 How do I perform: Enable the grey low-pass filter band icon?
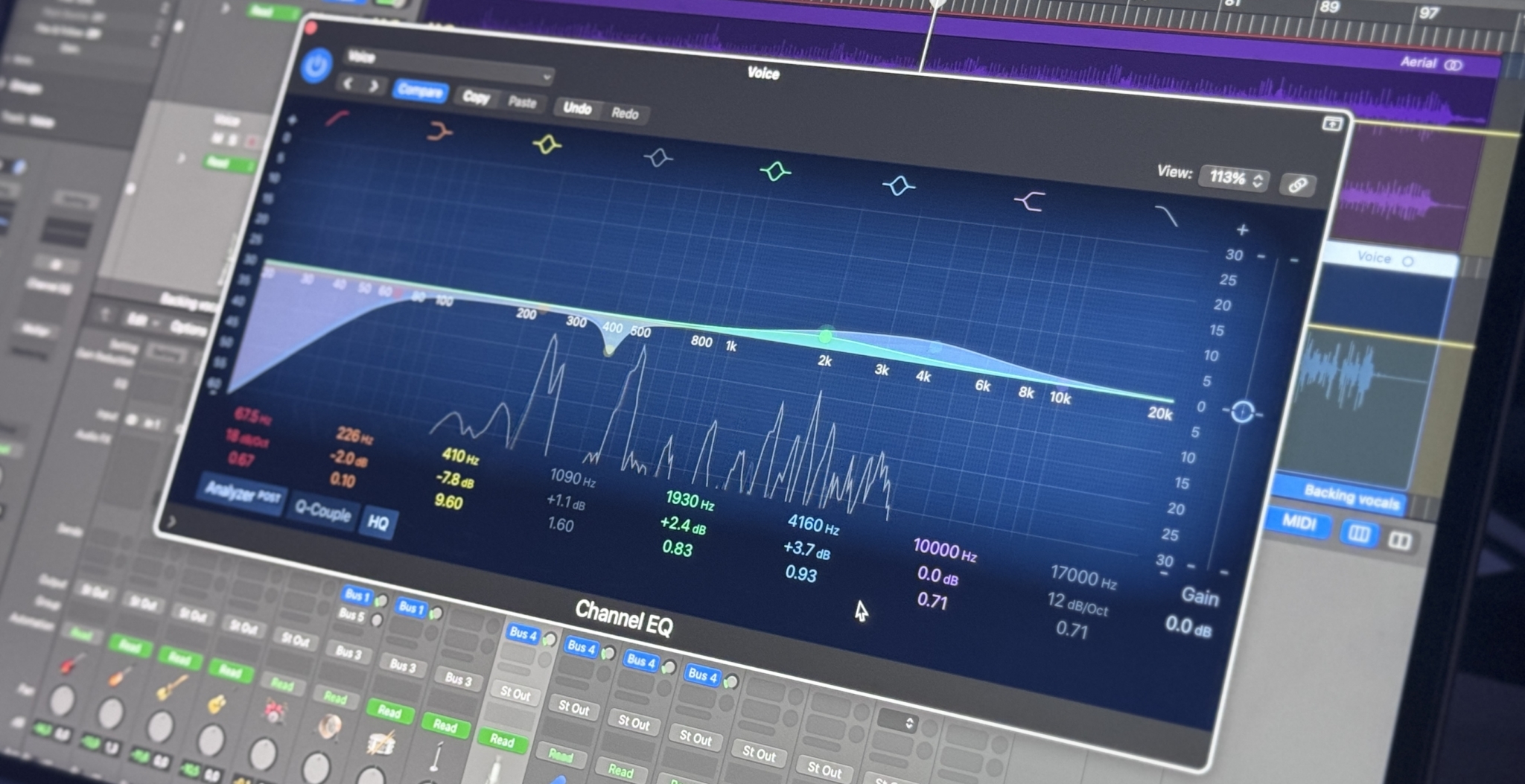click(1166, 216)
